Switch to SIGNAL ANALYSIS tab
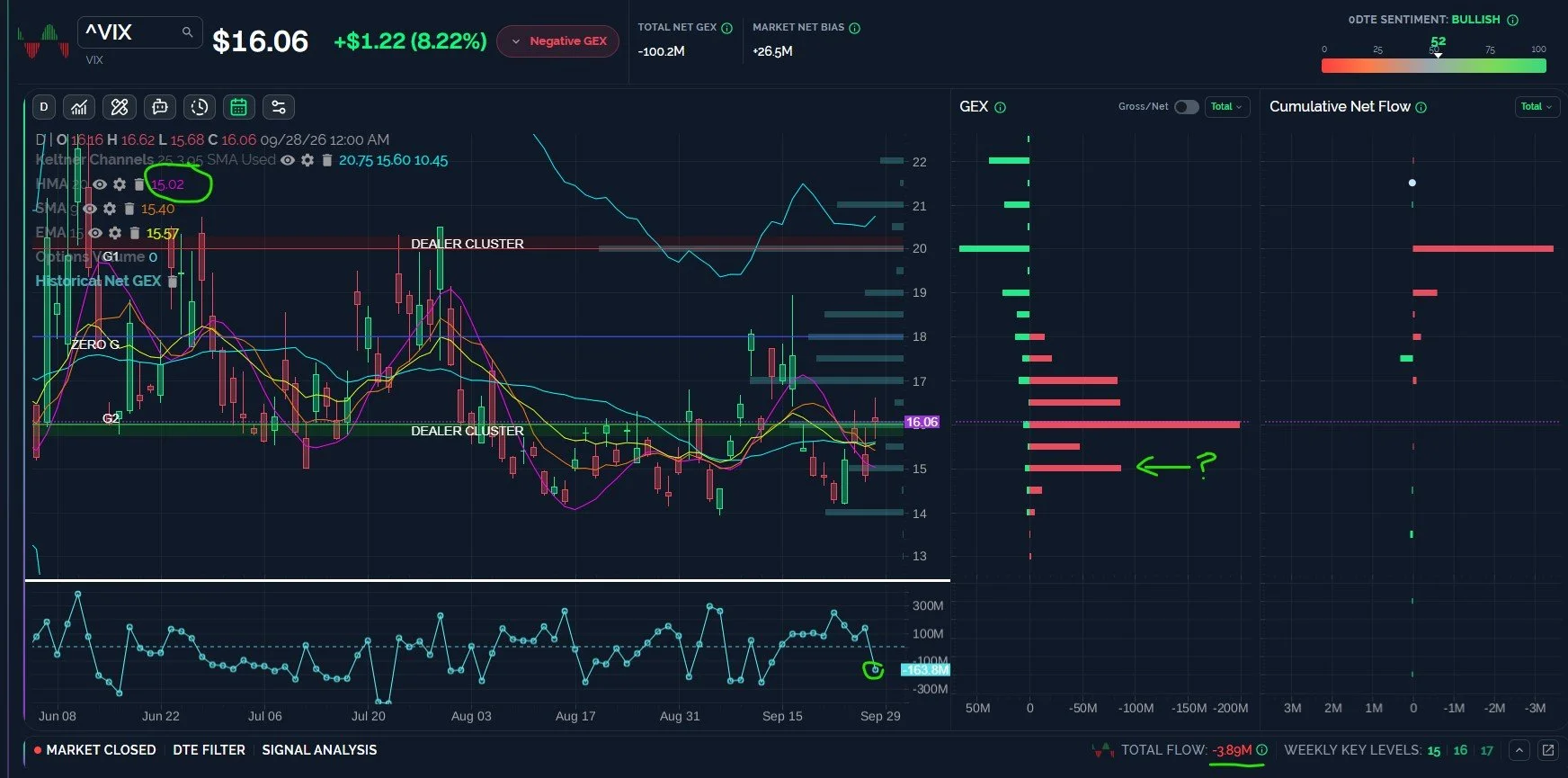Screen dimensions: 1568x778 tap(319, 750)
